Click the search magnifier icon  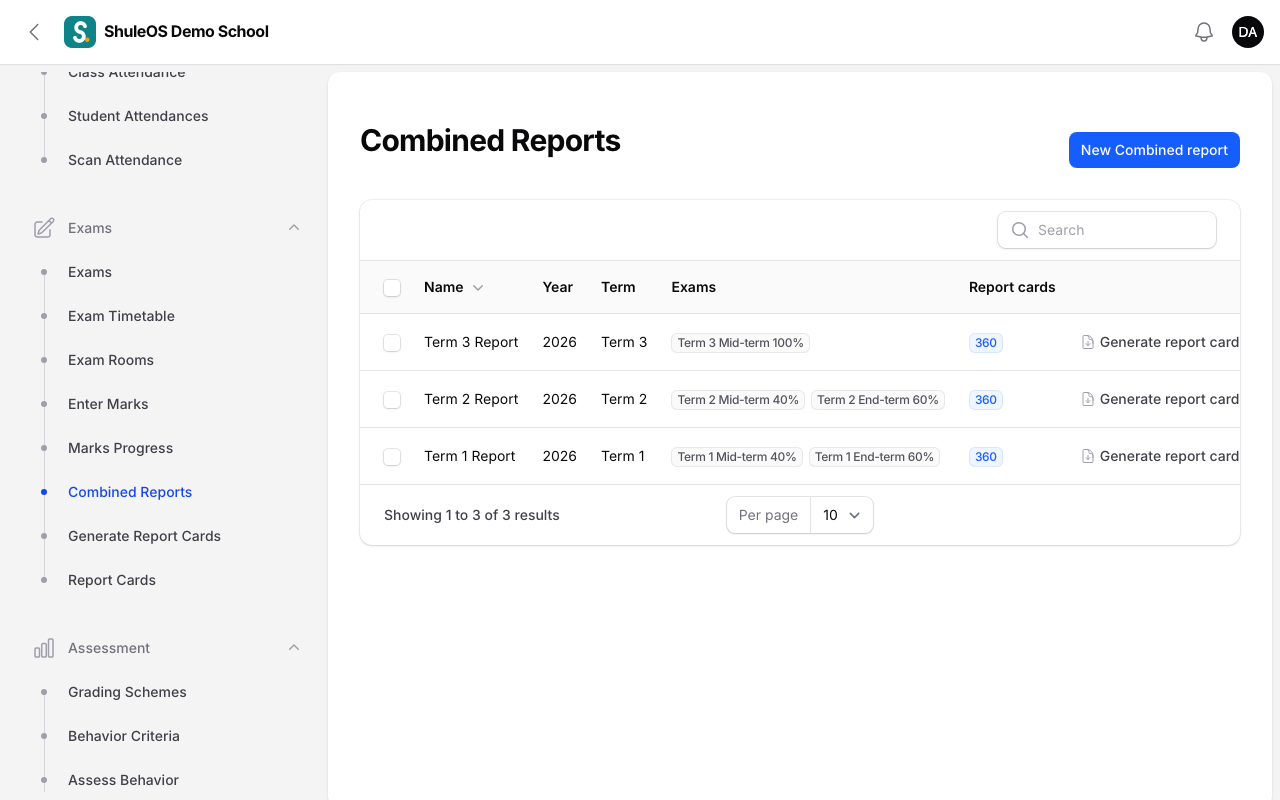[x=1020, y=230]
